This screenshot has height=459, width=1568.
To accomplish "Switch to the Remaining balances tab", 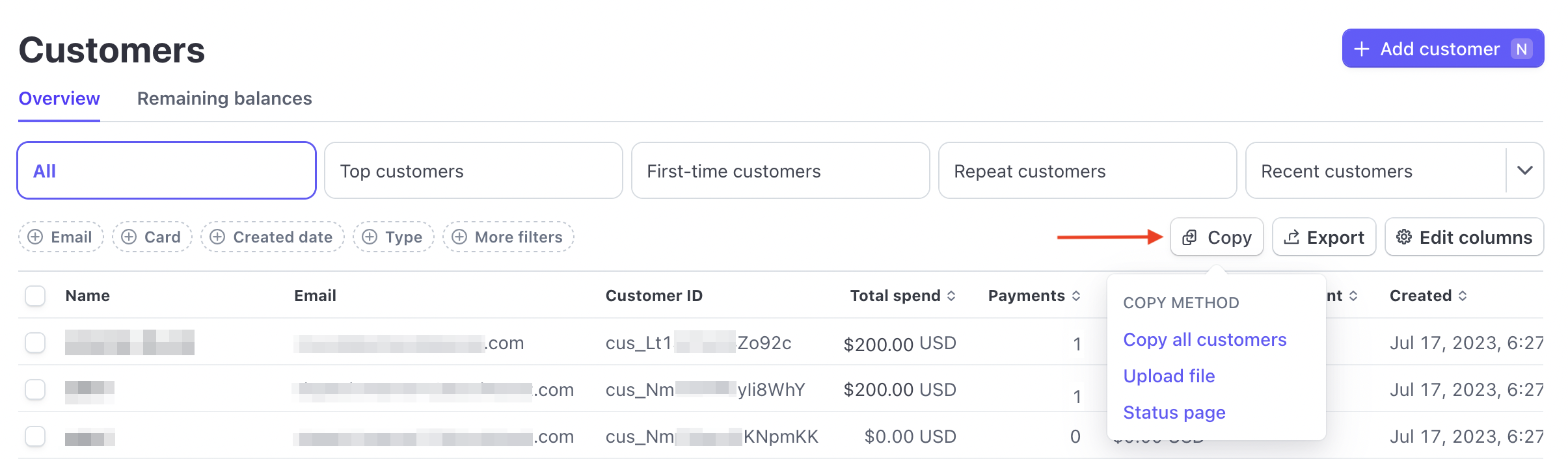I will click(224, 99).
